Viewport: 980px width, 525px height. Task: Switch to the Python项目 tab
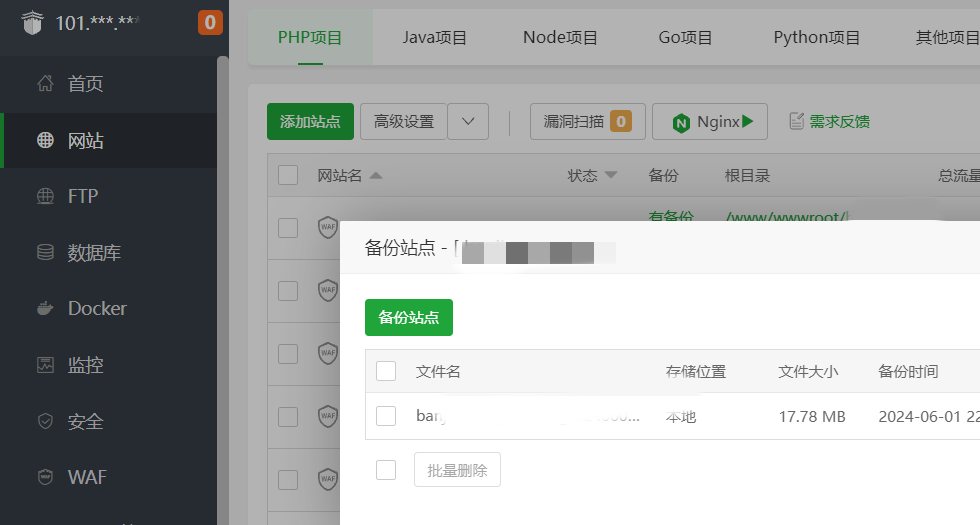(817, 38)
